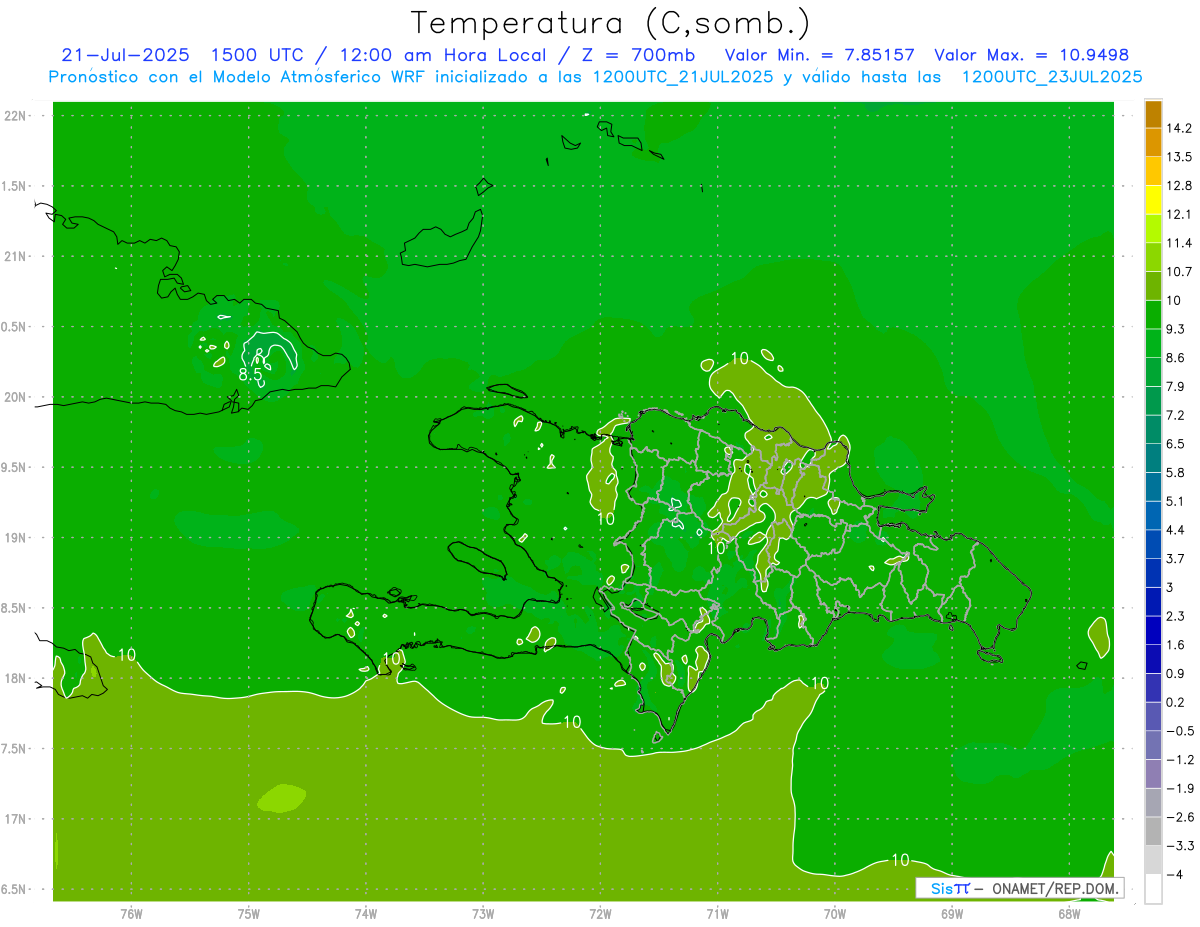Click the "20N" latitude axis label
Screen dimensions: 1200x927
pyautogui.click(x=16, y=397)
